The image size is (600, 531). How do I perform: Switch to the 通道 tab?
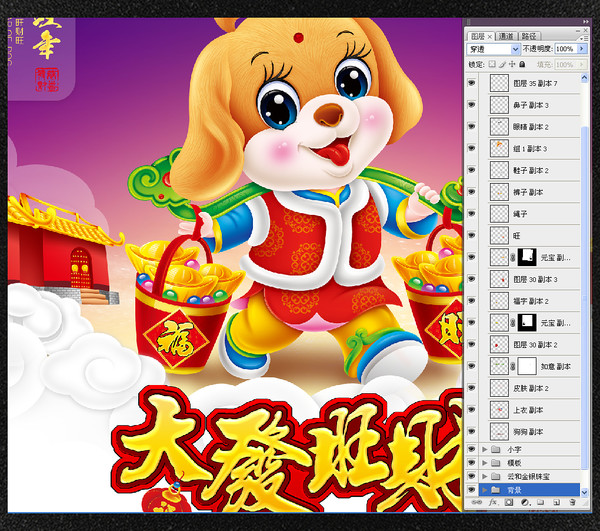[x=506, y=36]
